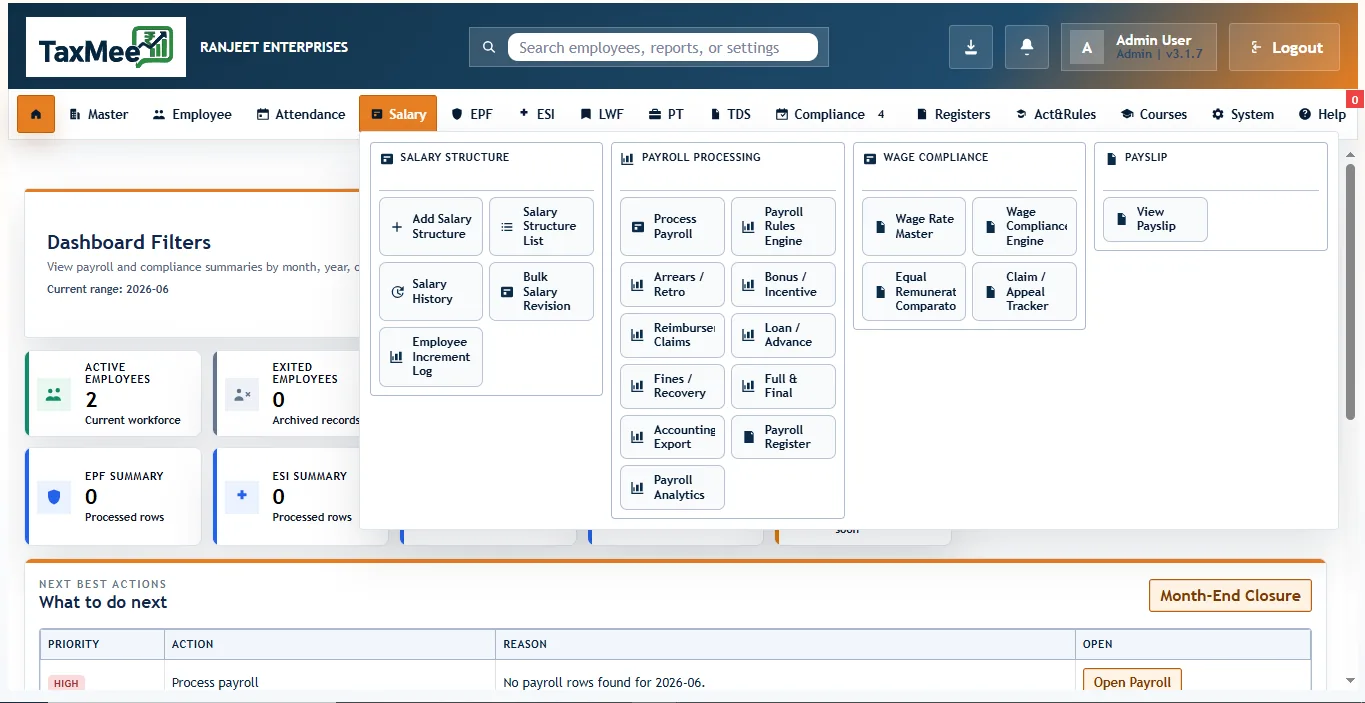Open the System menu
Image resolution: width=1365 pixels, height=703 pixels.
click(x=1243, y=114)
